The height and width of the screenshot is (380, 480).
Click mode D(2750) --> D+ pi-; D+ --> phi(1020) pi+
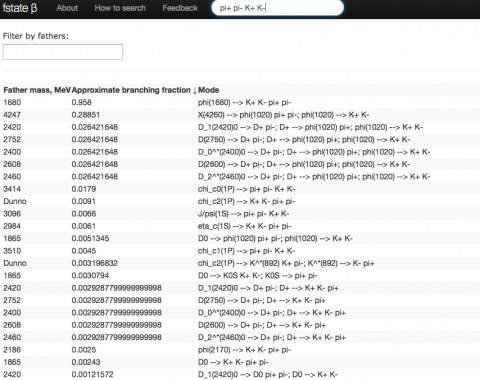tap(304, 139)
